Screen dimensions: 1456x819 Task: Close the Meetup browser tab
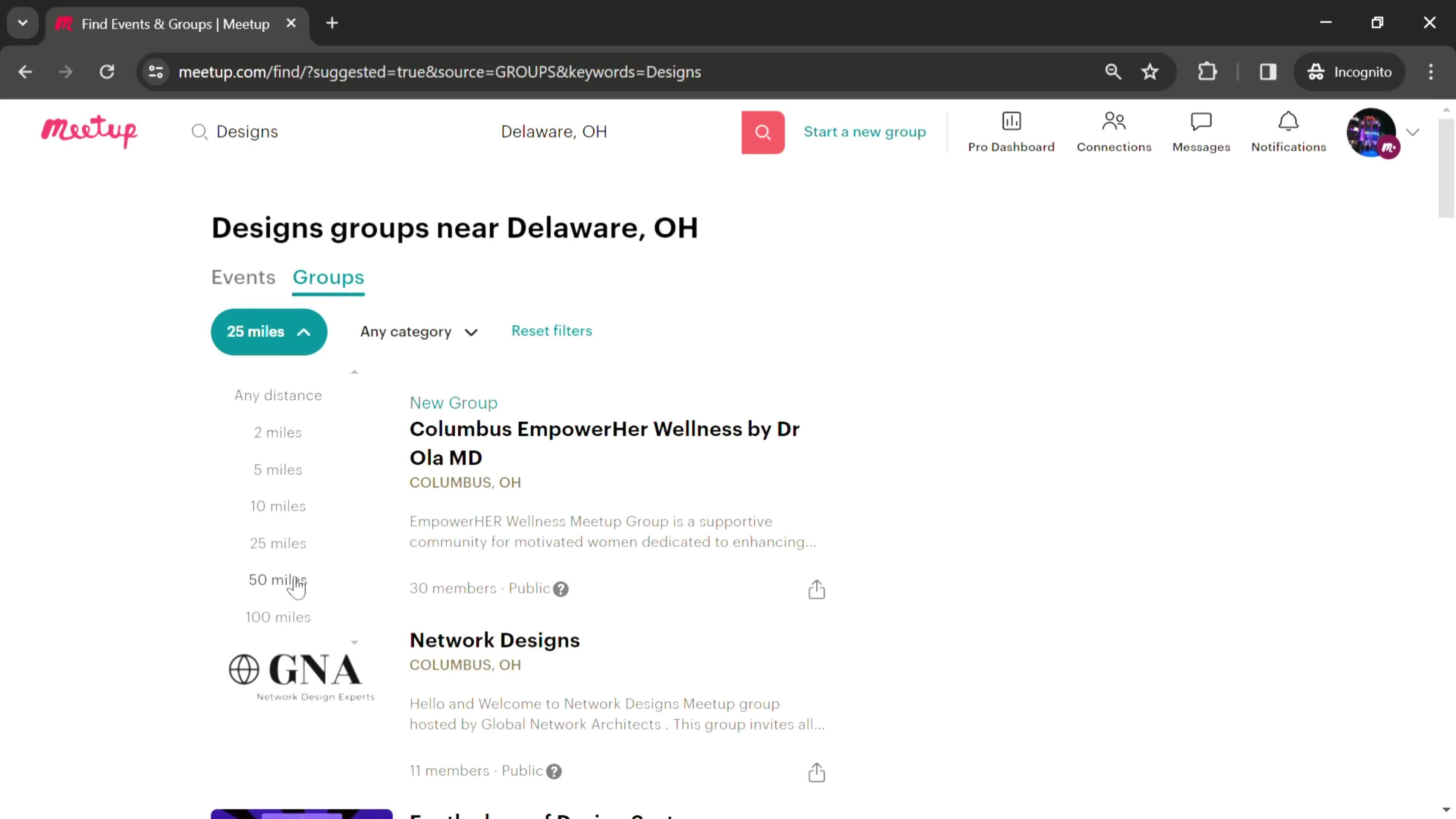pos(290,23)
